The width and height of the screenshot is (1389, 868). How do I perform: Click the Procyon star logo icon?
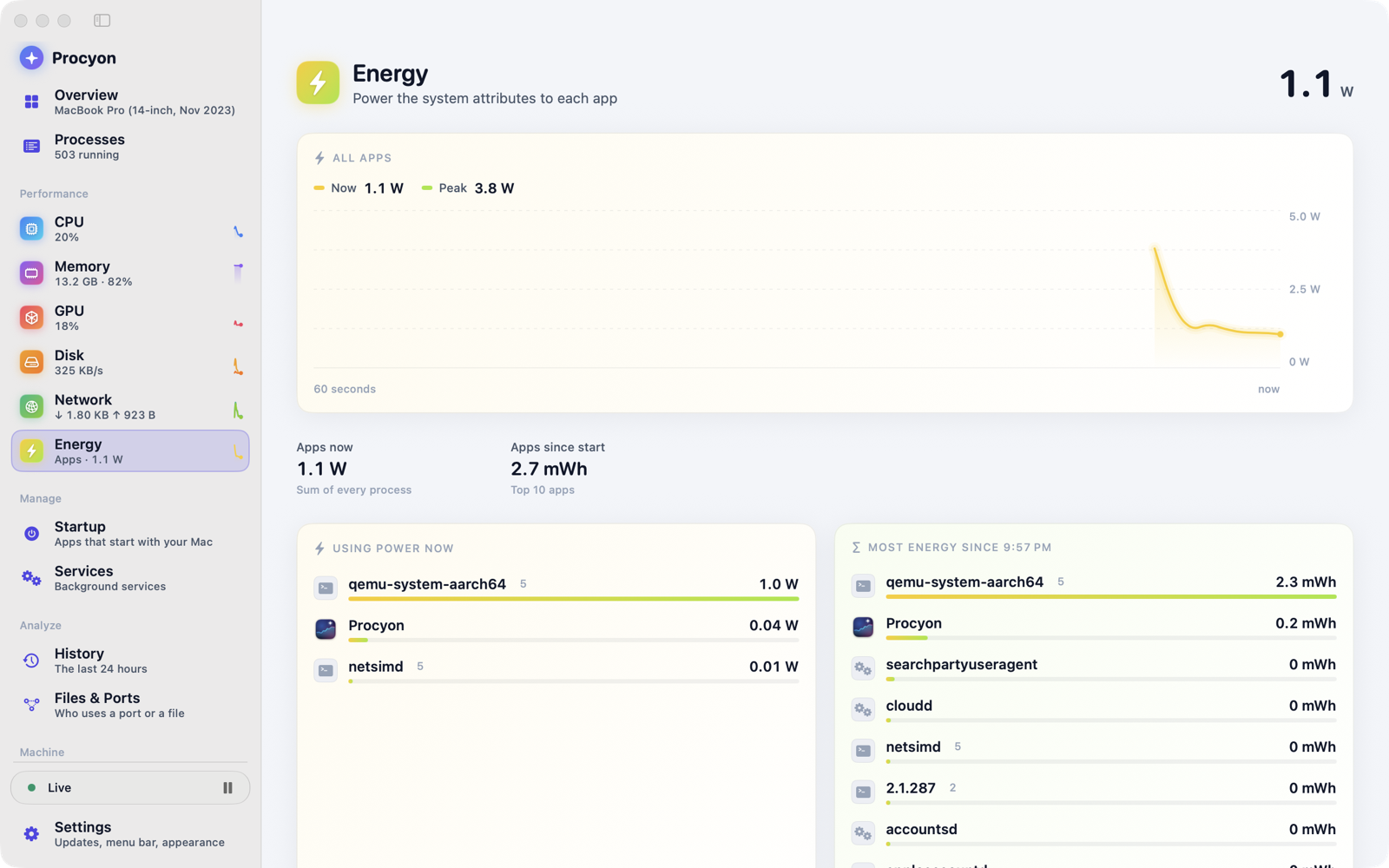tap(31, 57)
